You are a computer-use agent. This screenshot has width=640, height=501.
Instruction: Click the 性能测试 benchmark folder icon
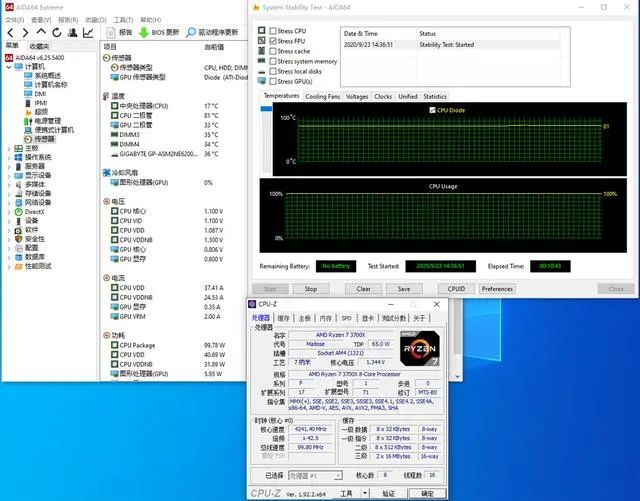coord(18,266)
